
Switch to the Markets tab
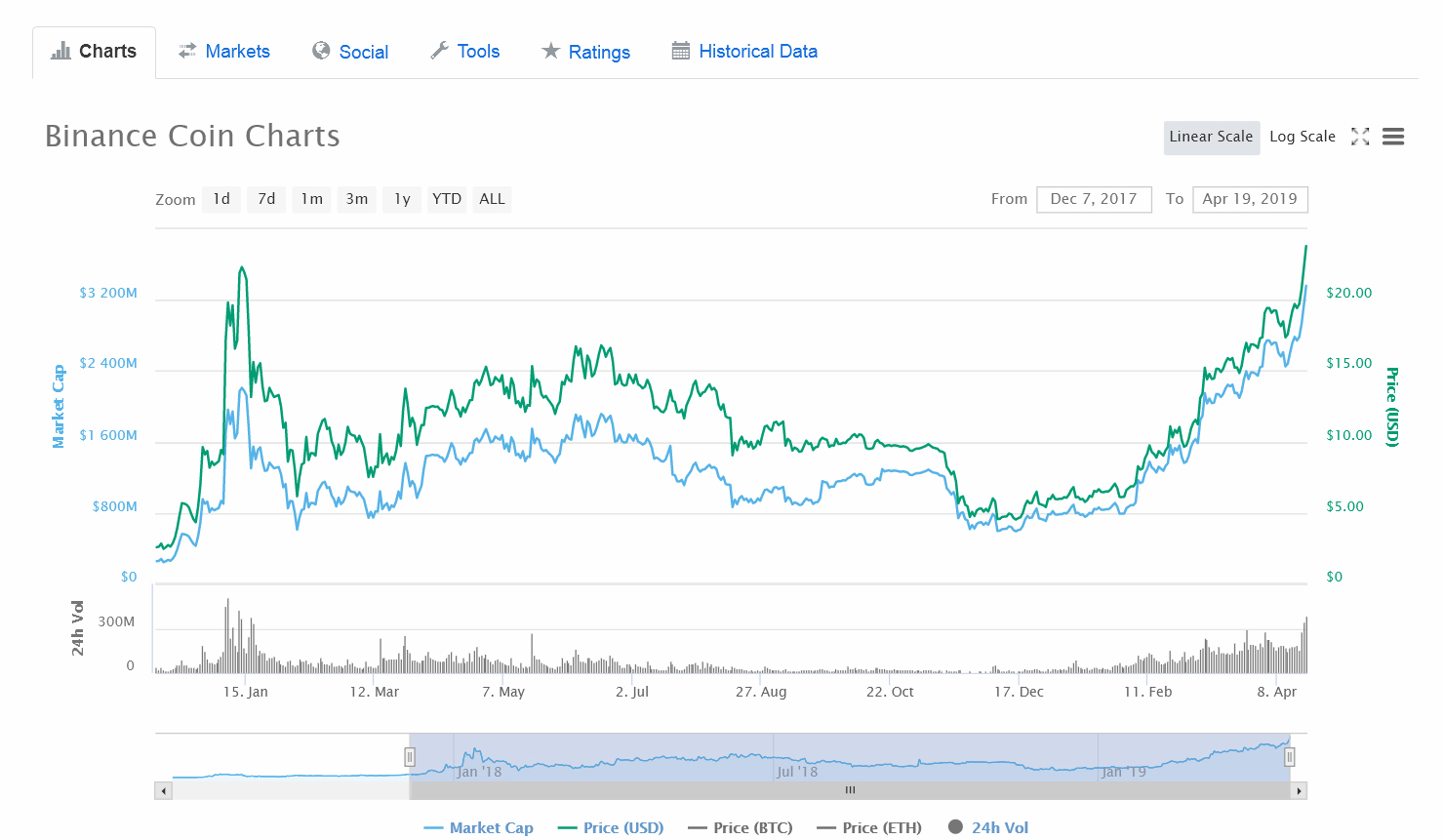click(223, 52)
